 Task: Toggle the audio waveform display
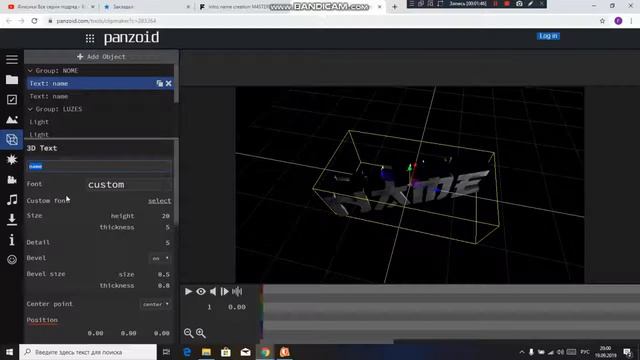(237, 291)
